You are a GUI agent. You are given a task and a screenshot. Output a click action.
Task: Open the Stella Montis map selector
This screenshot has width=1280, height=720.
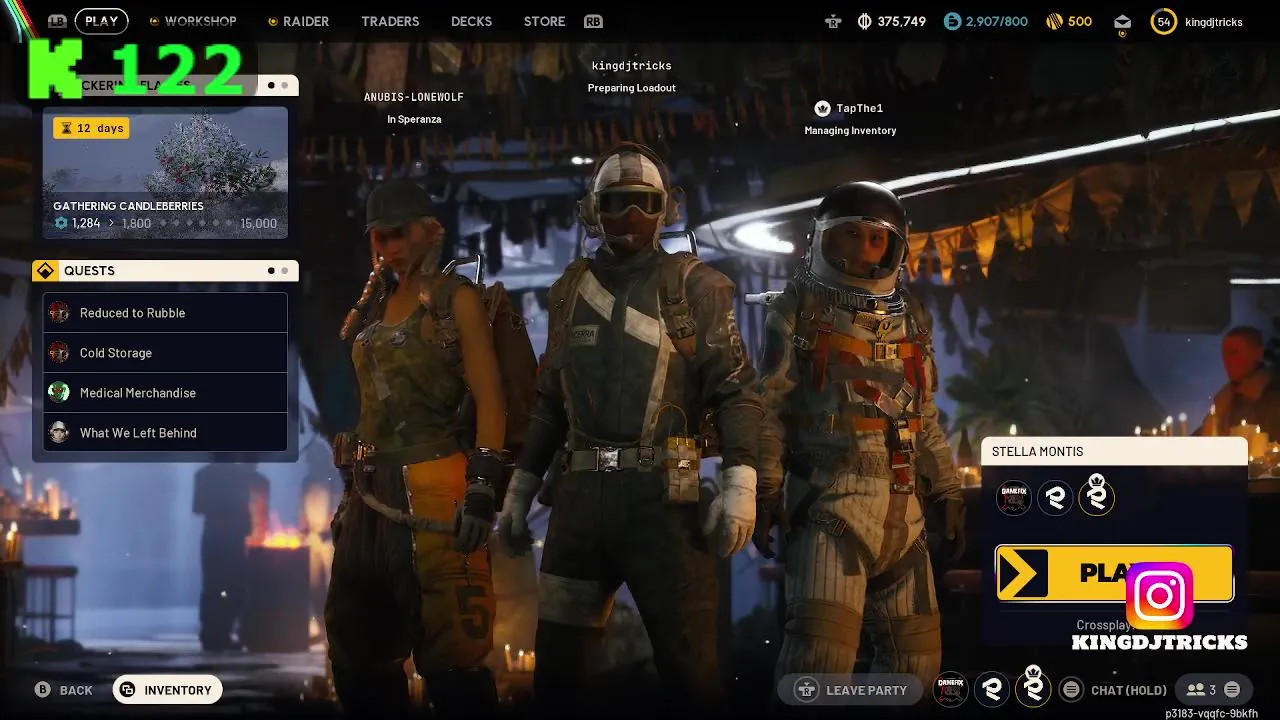pos(1115,452)
